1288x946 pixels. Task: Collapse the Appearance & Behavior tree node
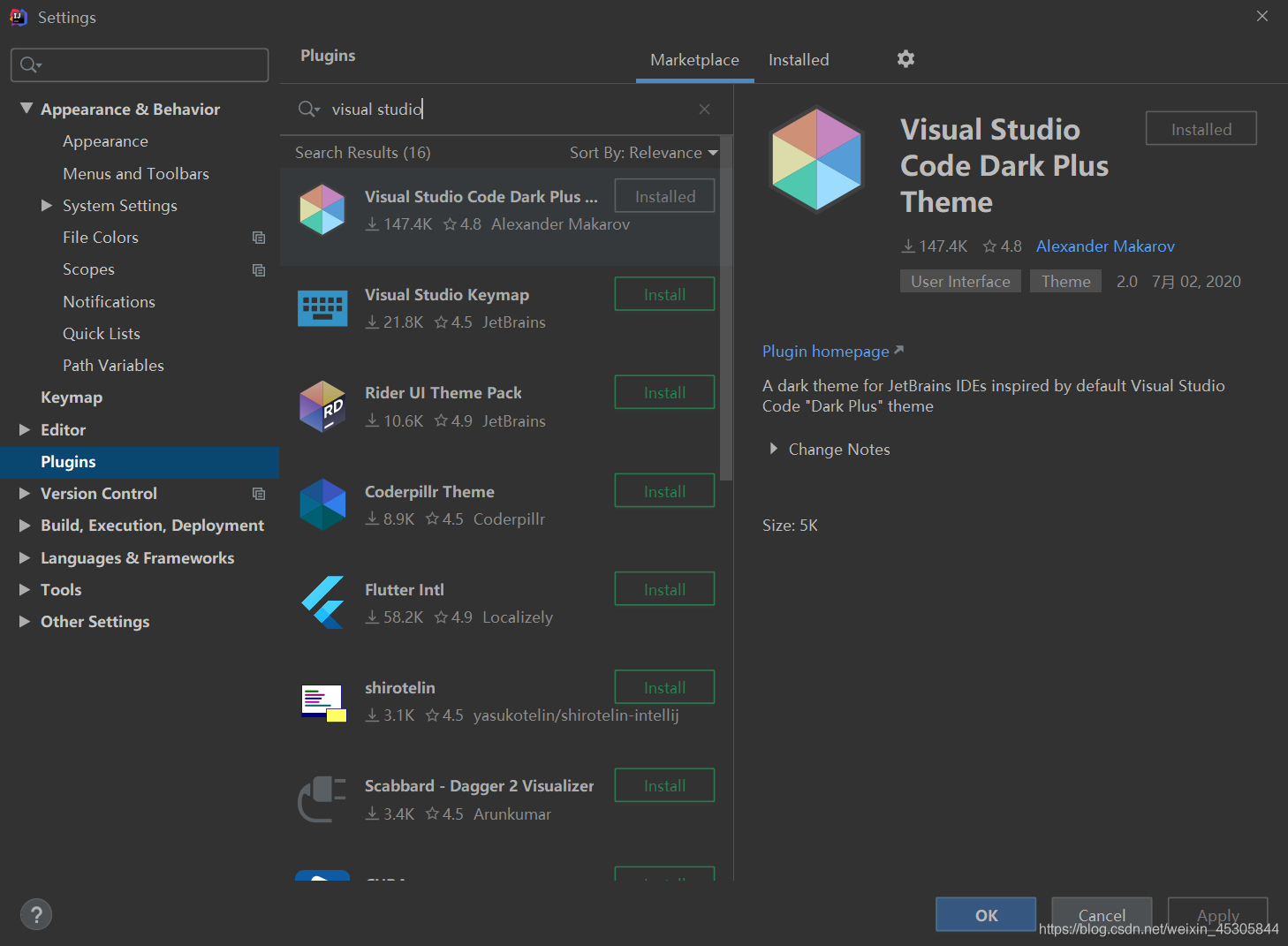pos(27,109)
